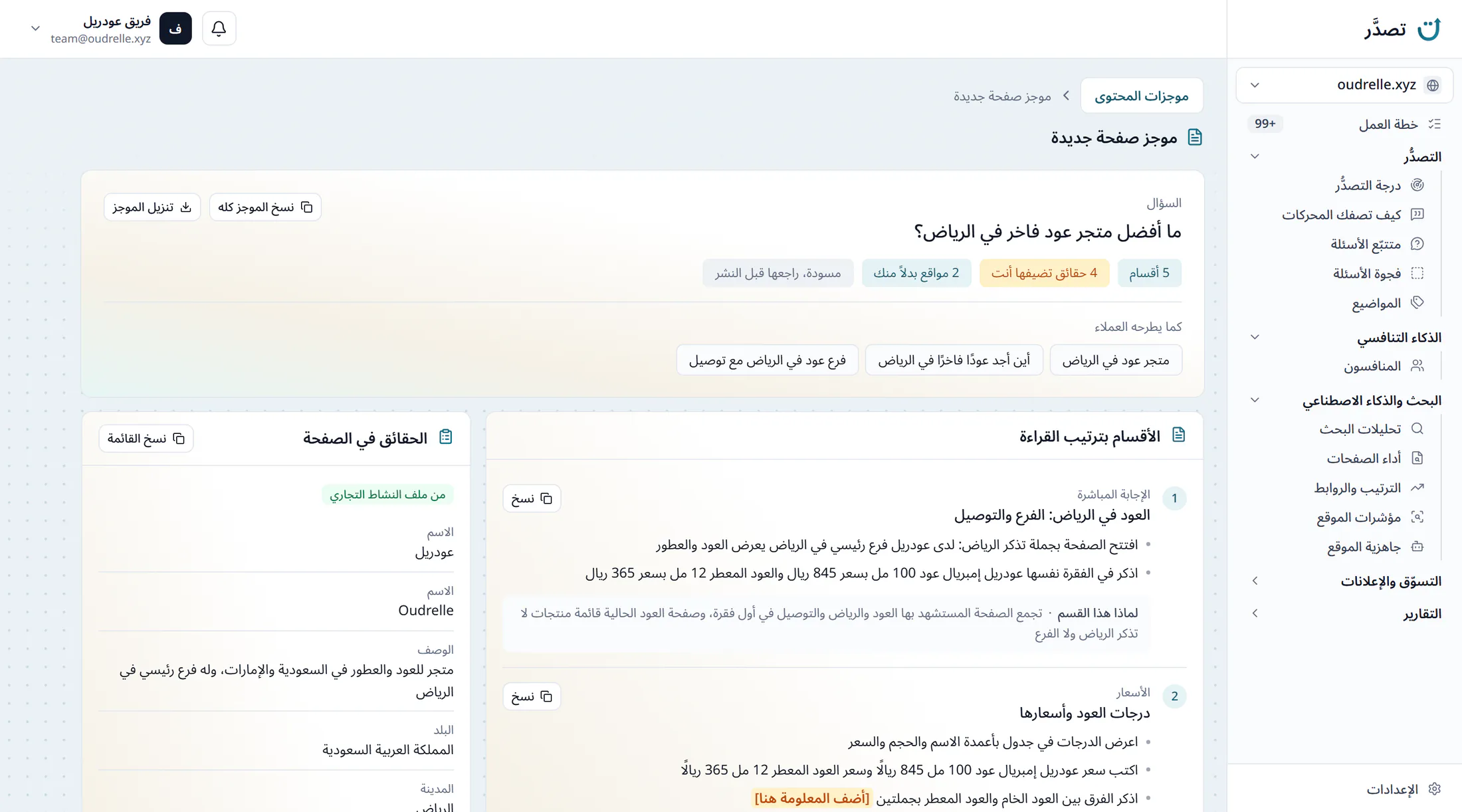Click نسخ القائمة button
1462x812 pixels.
click(146, 439)
